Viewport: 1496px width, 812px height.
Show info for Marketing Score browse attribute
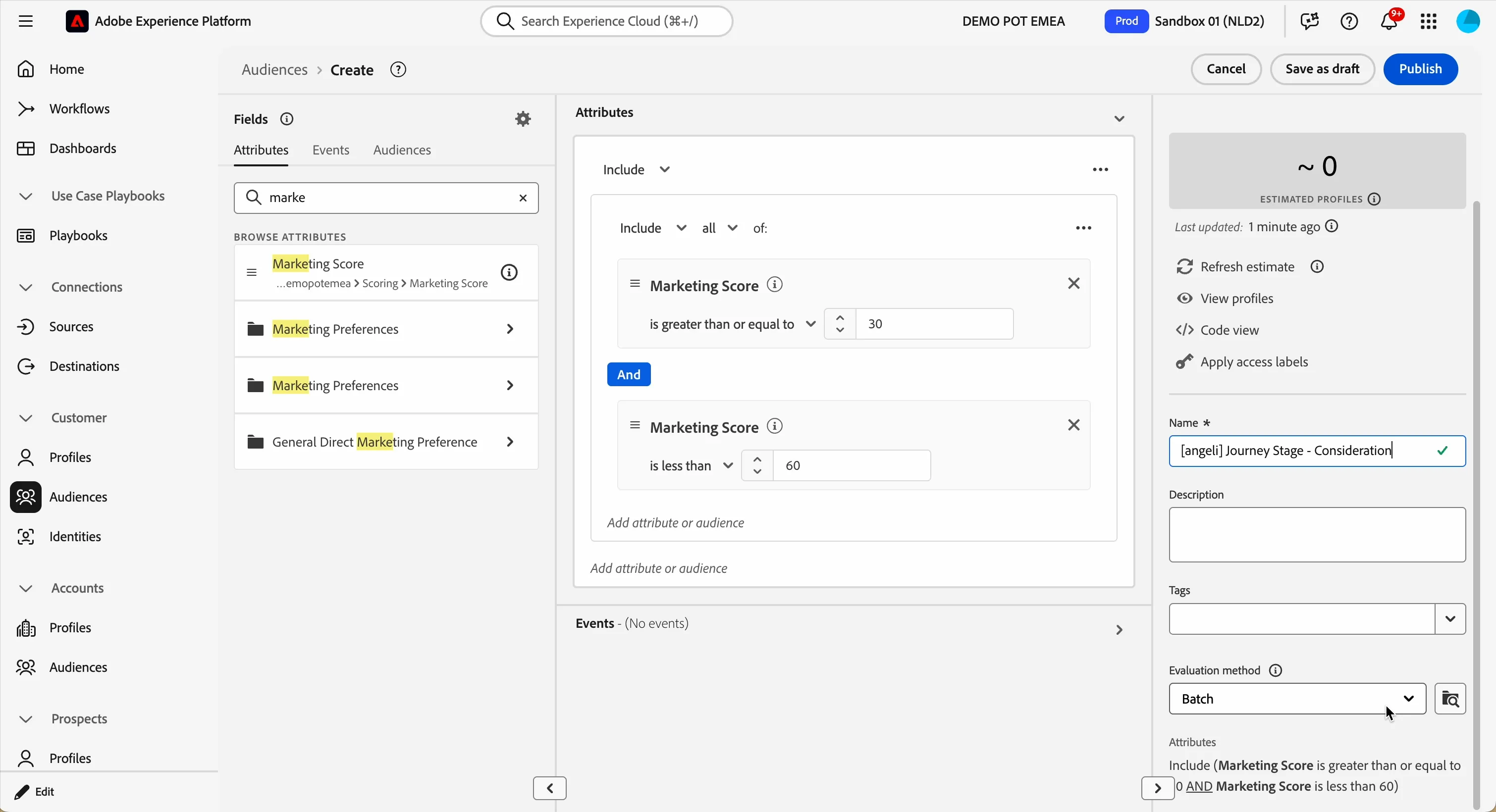[509, 272]
